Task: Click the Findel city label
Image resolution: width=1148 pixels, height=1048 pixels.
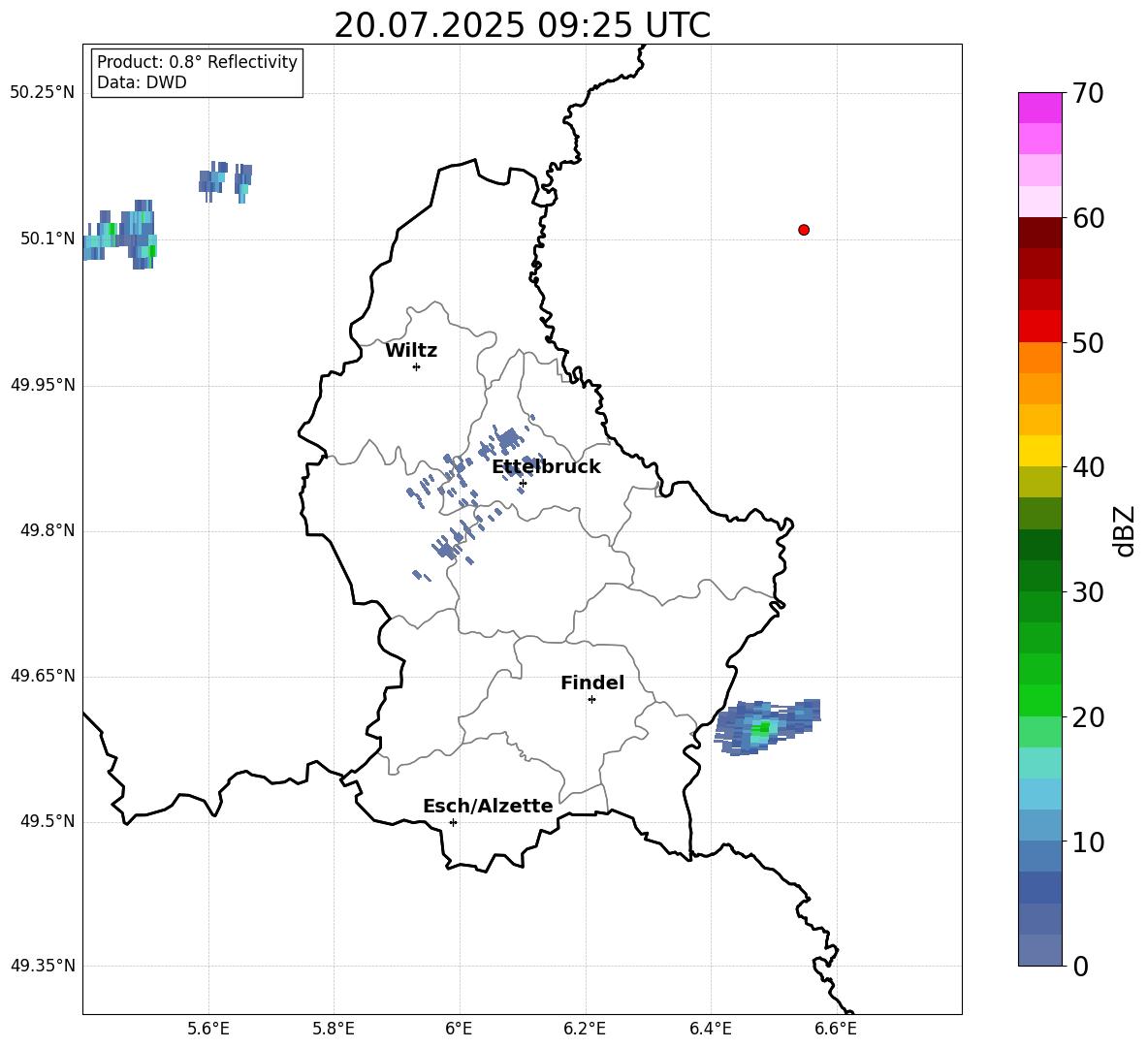Action: click(592, 683)
